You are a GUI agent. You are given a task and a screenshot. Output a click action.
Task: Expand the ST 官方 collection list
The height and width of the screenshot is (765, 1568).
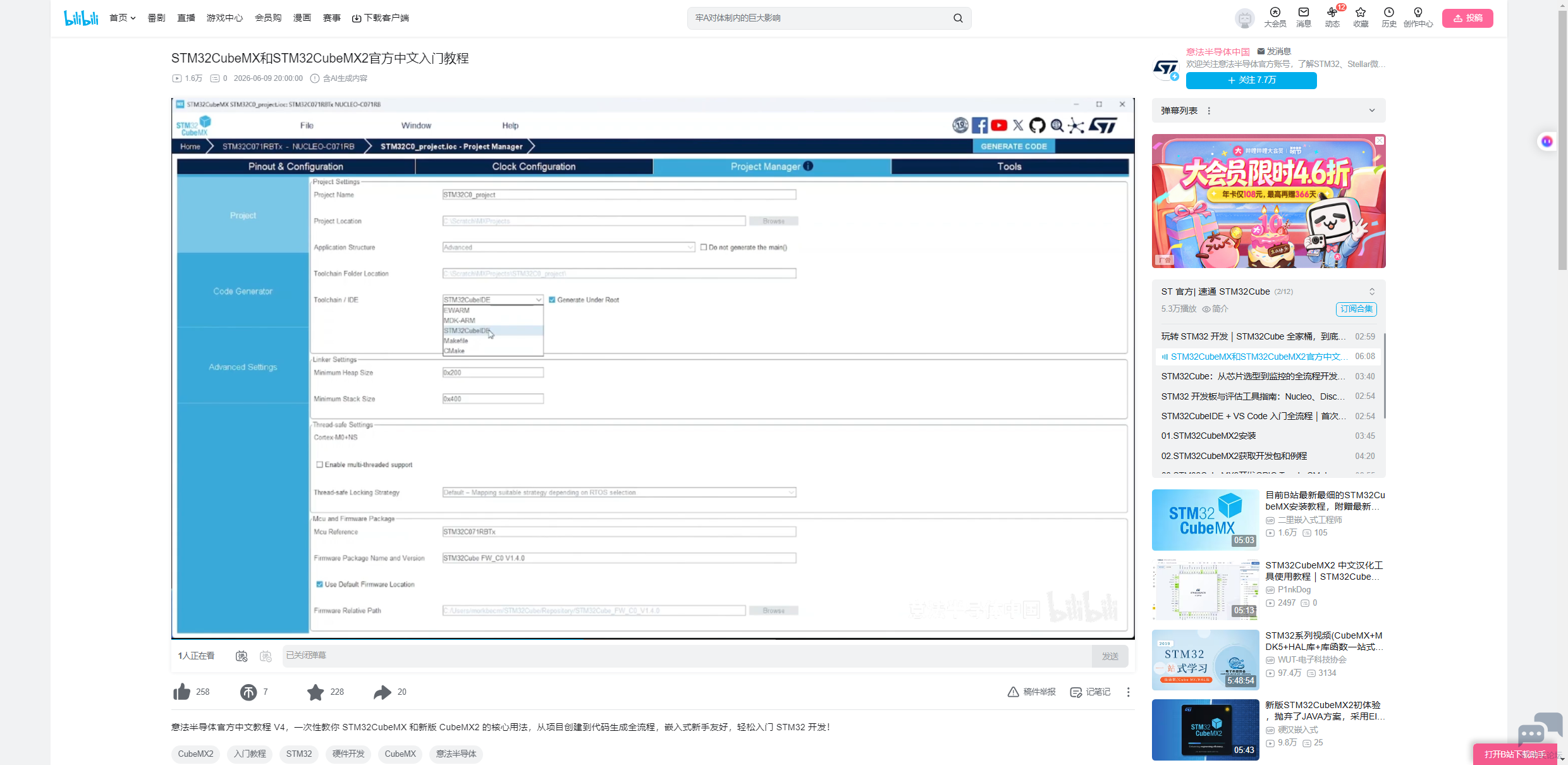[x=1372, y=291]
